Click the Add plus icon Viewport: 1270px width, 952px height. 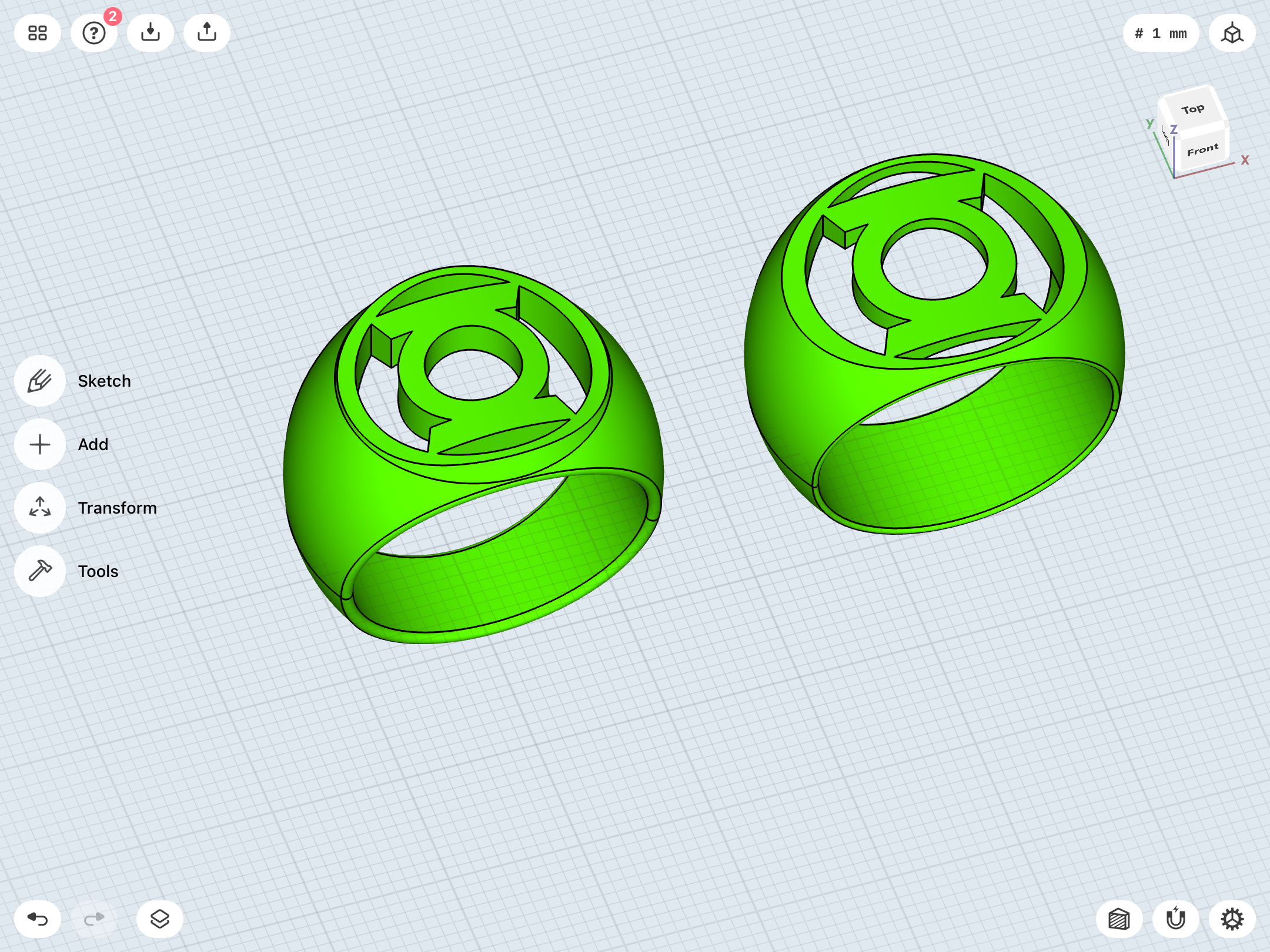[x=40, y=444]
